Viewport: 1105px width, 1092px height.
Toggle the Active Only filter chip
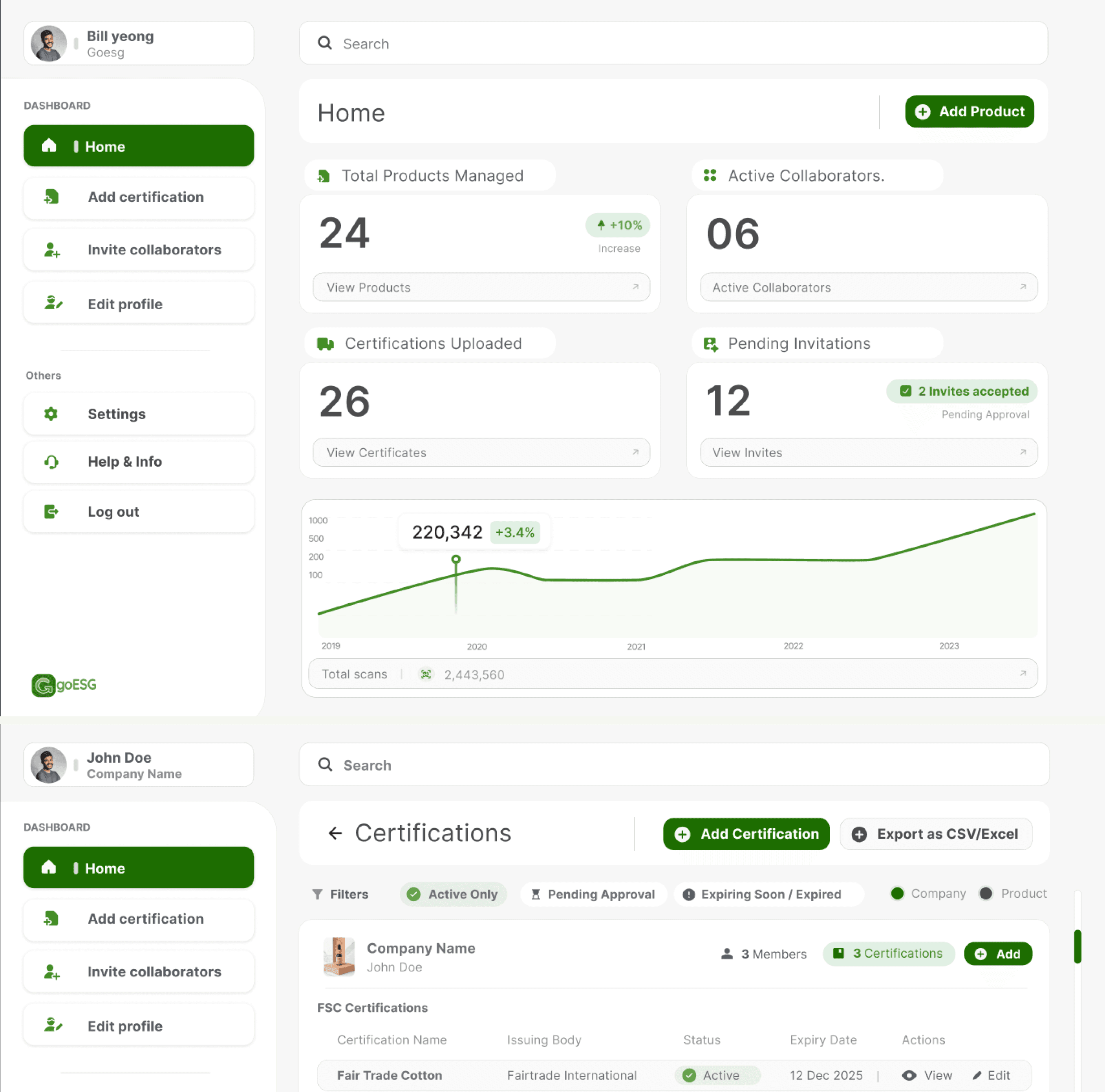(x=454, y=894)
